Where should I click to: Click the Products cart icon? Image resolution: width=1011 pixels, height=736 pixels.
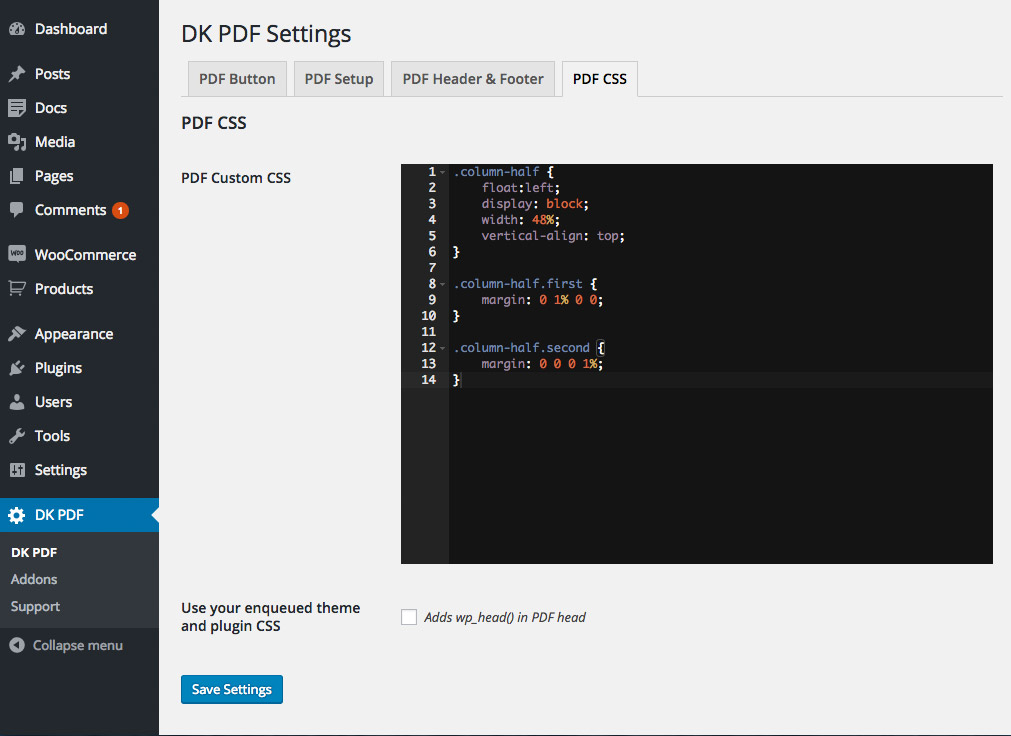[16, 289]
